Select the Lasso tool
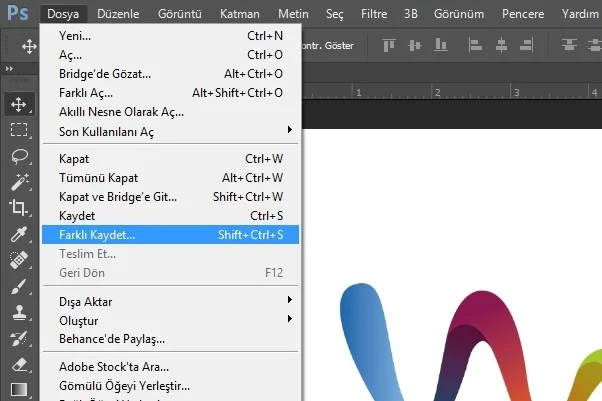The width and height of the screenshot is (602, 401). (x=19, y=156)
